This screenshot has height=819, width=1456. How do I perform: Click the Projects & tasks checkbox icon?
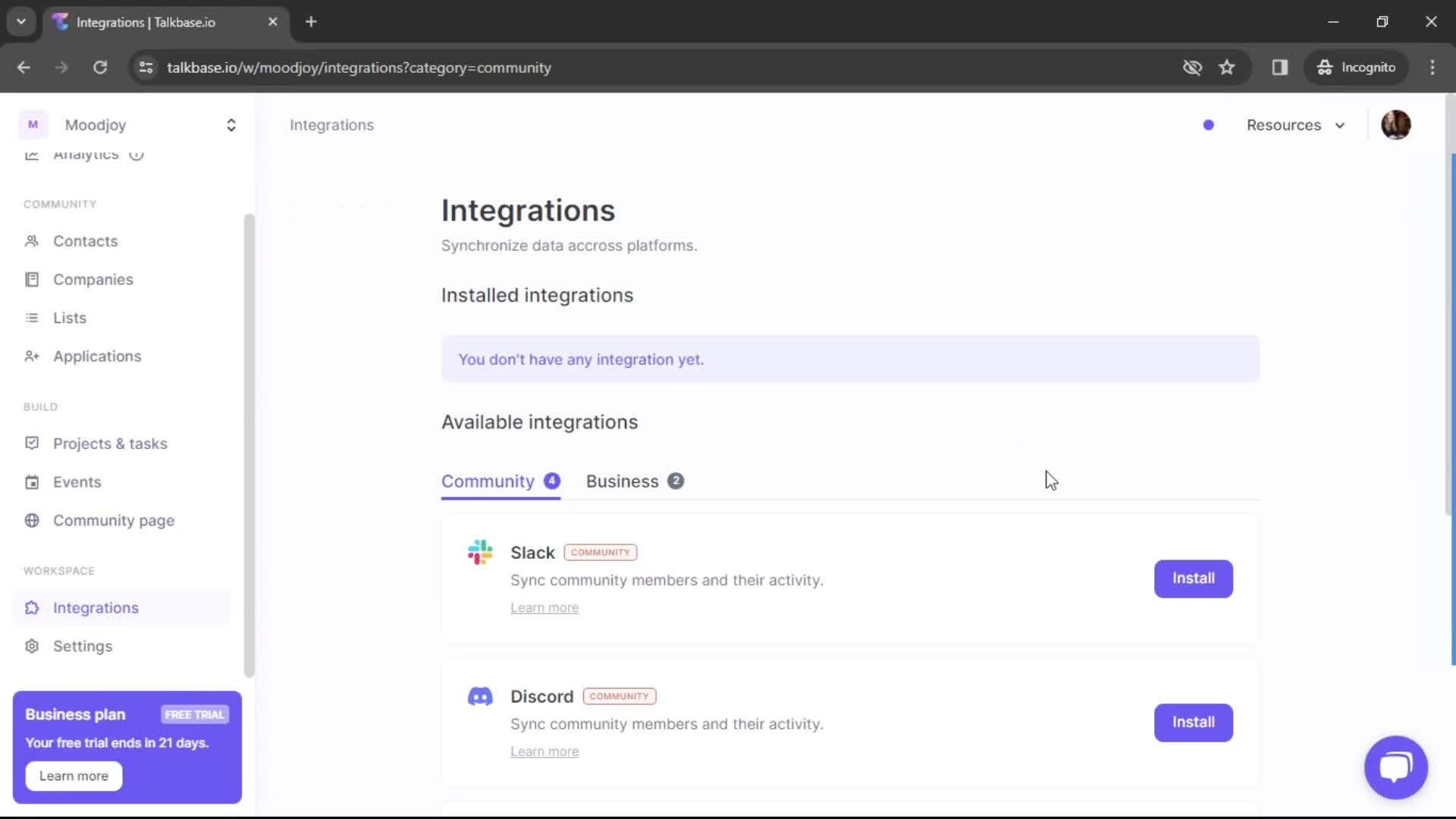[x=32, y=444]
